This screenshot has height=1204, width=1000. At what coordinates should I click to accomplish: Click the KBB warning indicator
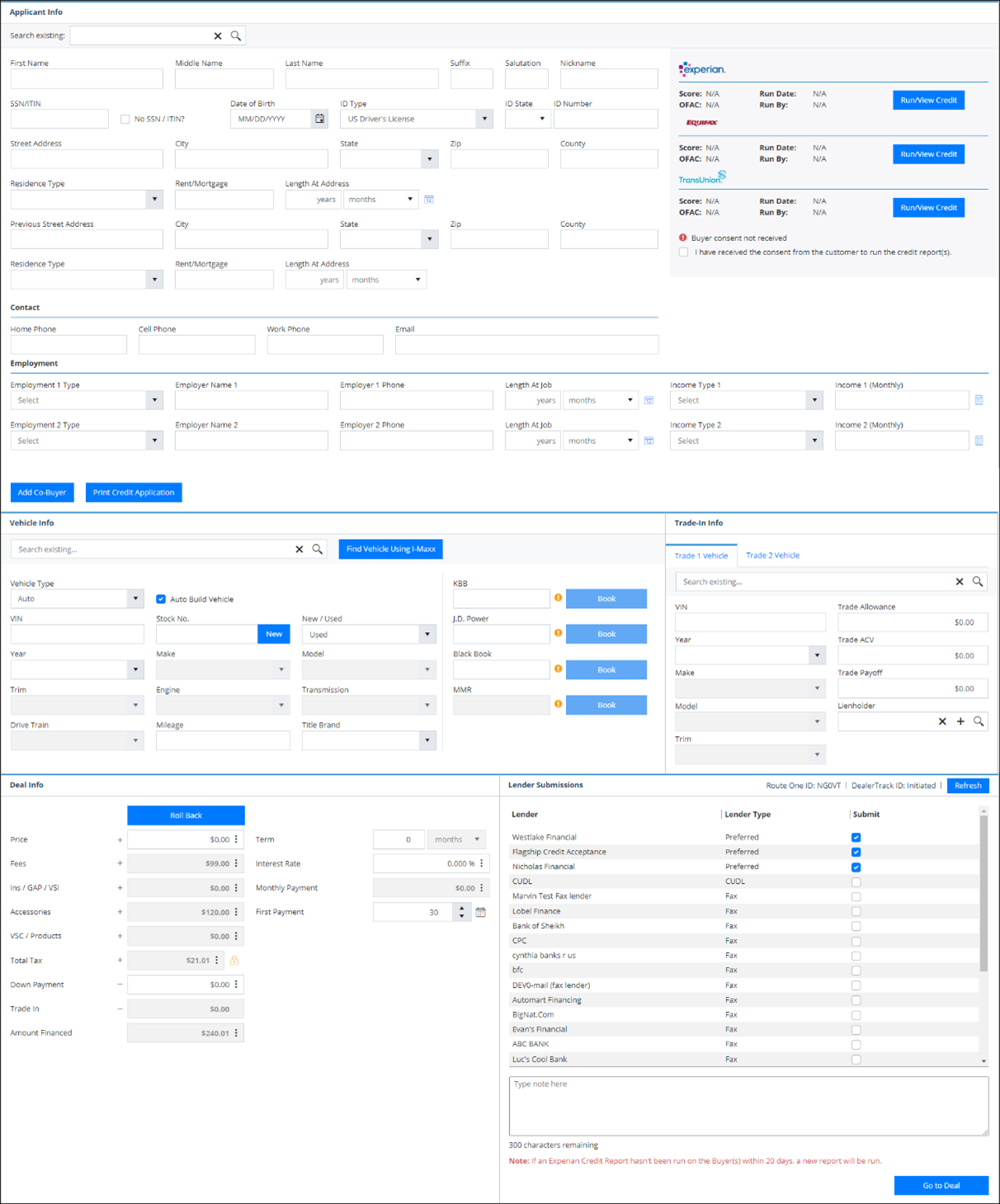[x=559, y=598]
